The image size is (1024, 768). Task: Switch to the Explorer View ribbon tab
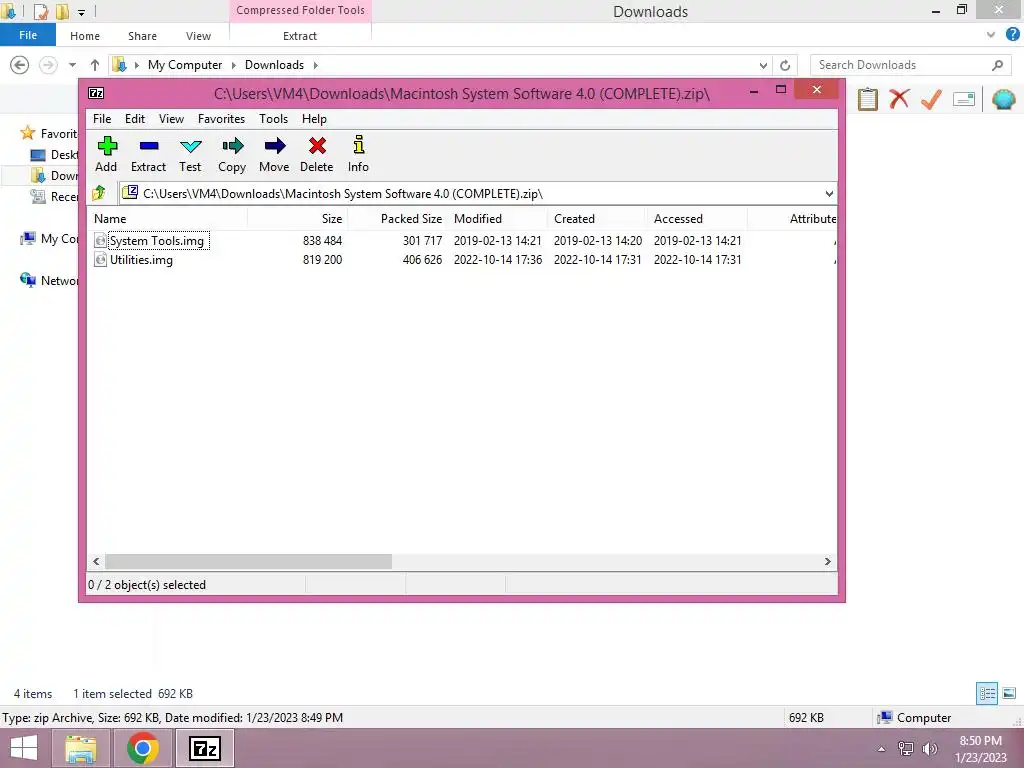pyautogui.click(x=198, y=36)
